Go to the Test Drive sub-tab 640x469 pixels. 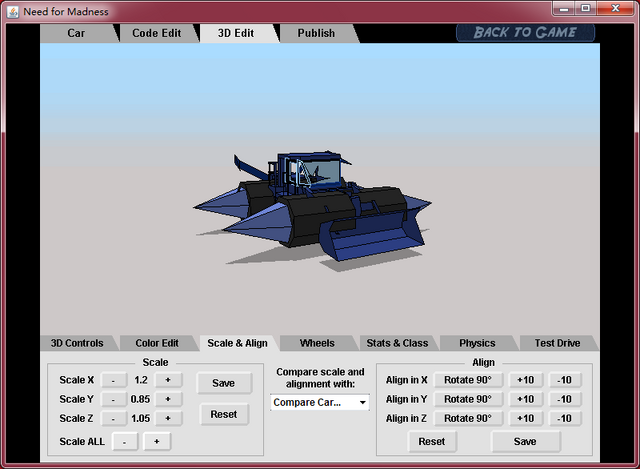click(x=558, y=343)
